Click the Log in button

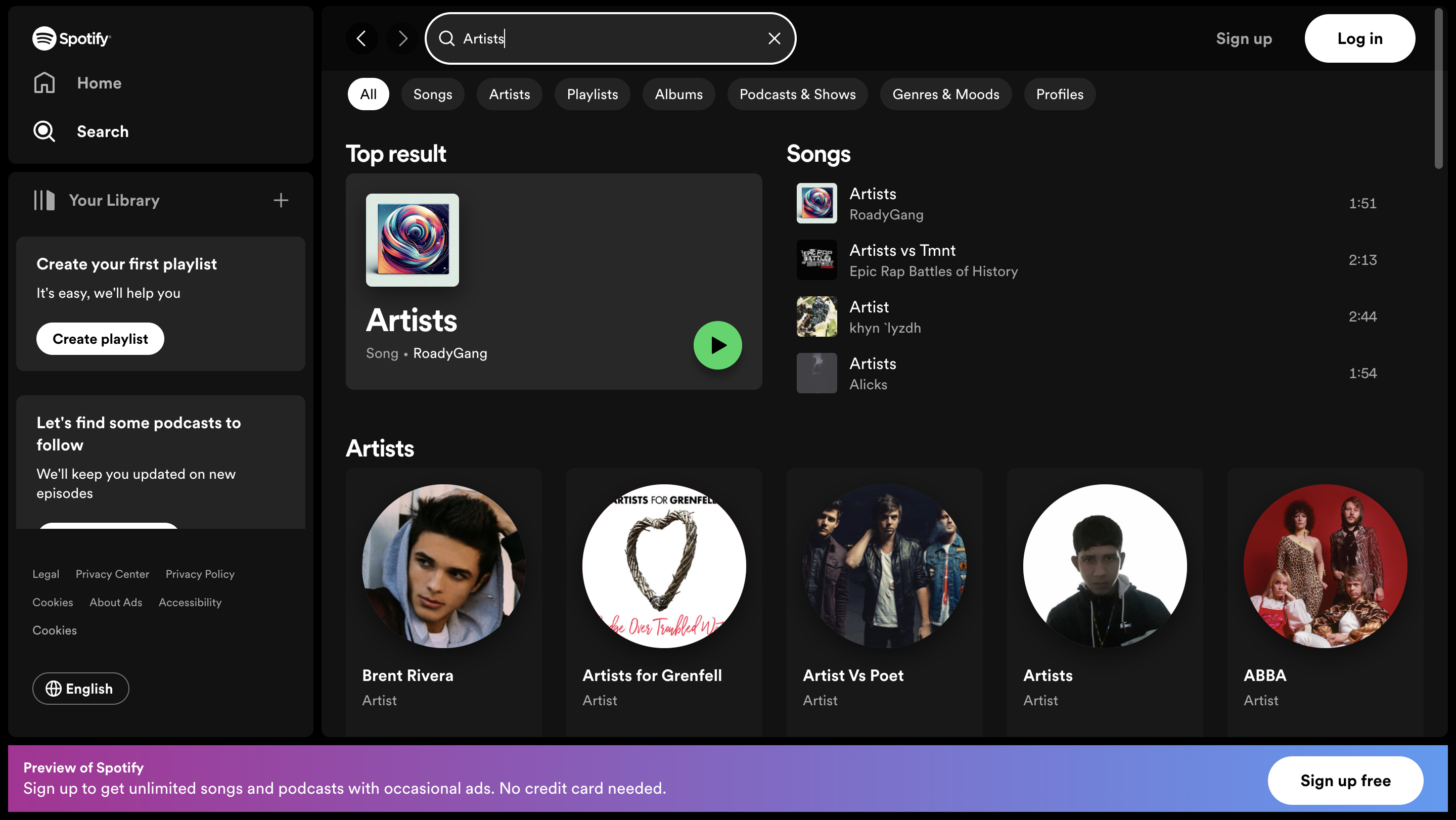pyautogui.click(x=1359, y=38)
